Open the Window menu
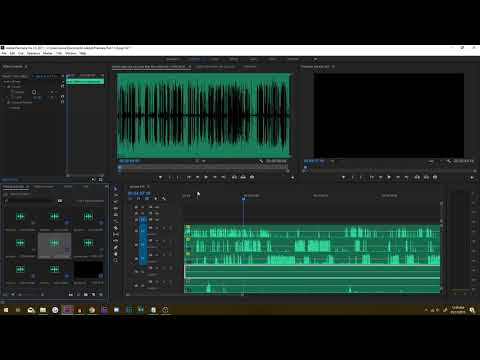The height and width of the screenshot is (360, 480). 71,53
